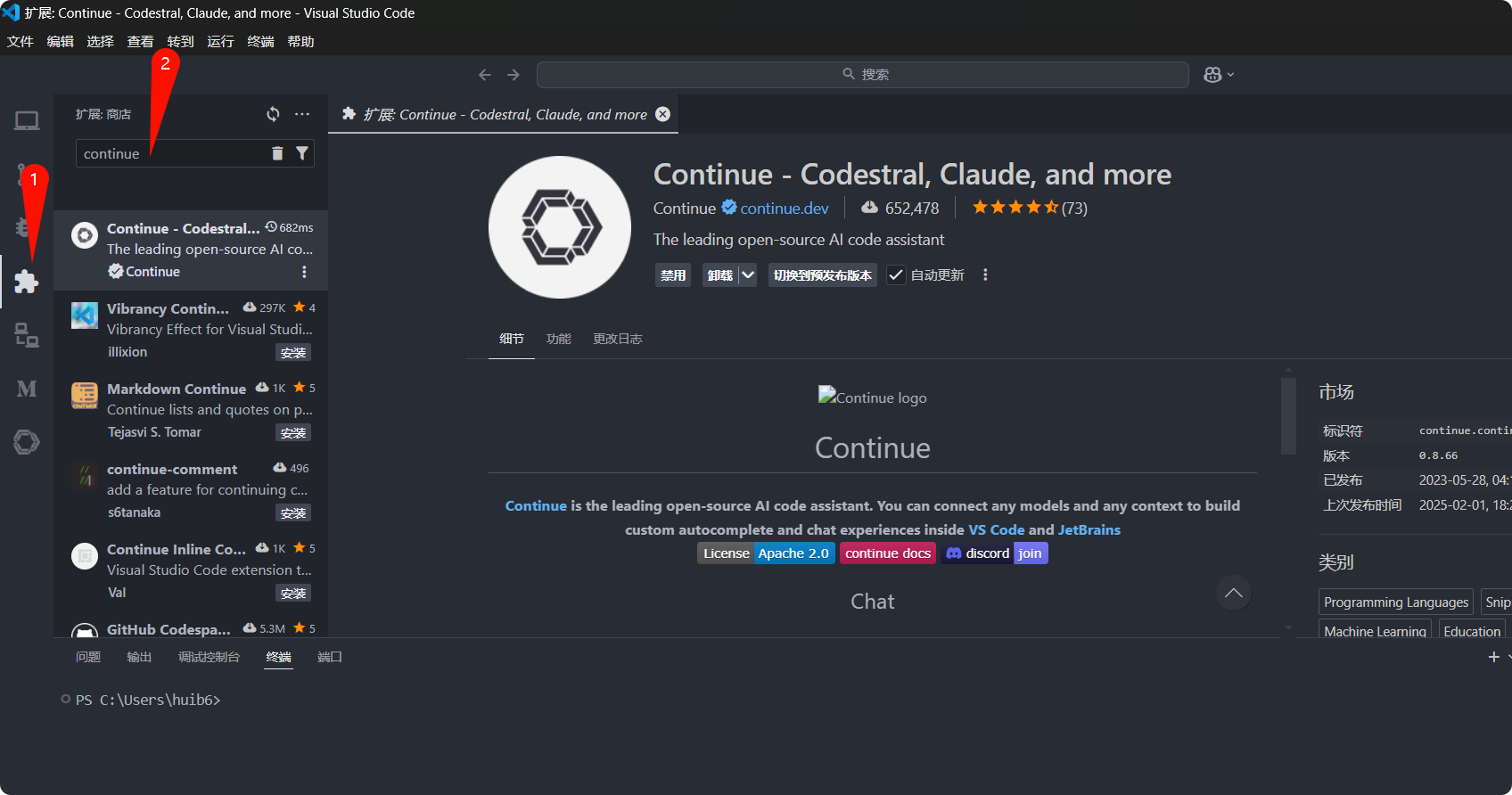Install the Markdown Continue extension

tap(293, 433)
